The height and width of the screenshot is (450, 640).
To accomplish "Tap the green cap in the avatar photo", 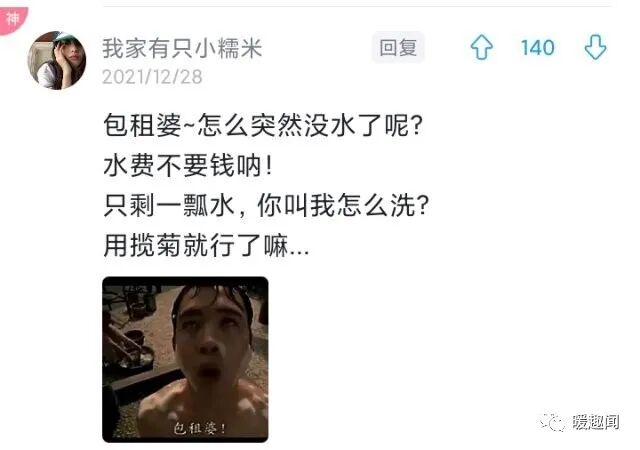I will 65,37.
